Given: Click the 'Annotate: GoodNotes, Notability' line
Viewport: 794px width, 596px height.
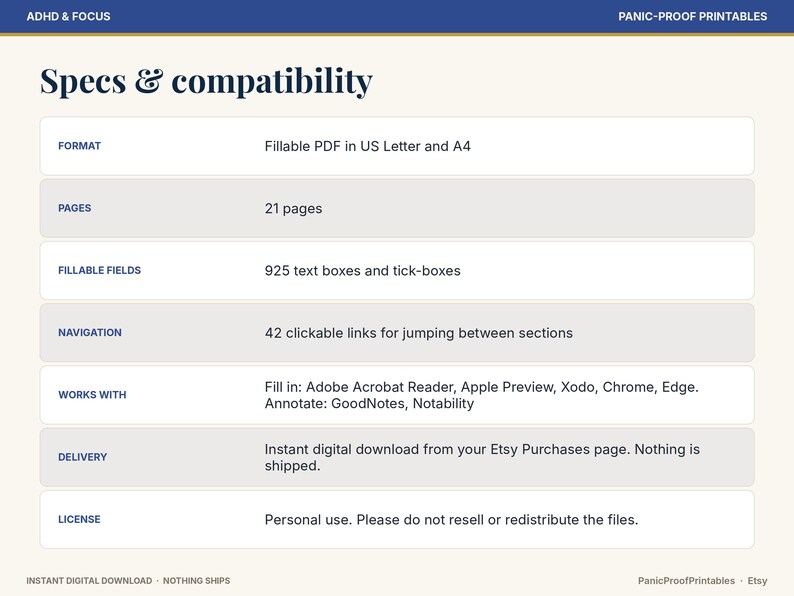Looking at the screenshot, I should coord(369,404).
